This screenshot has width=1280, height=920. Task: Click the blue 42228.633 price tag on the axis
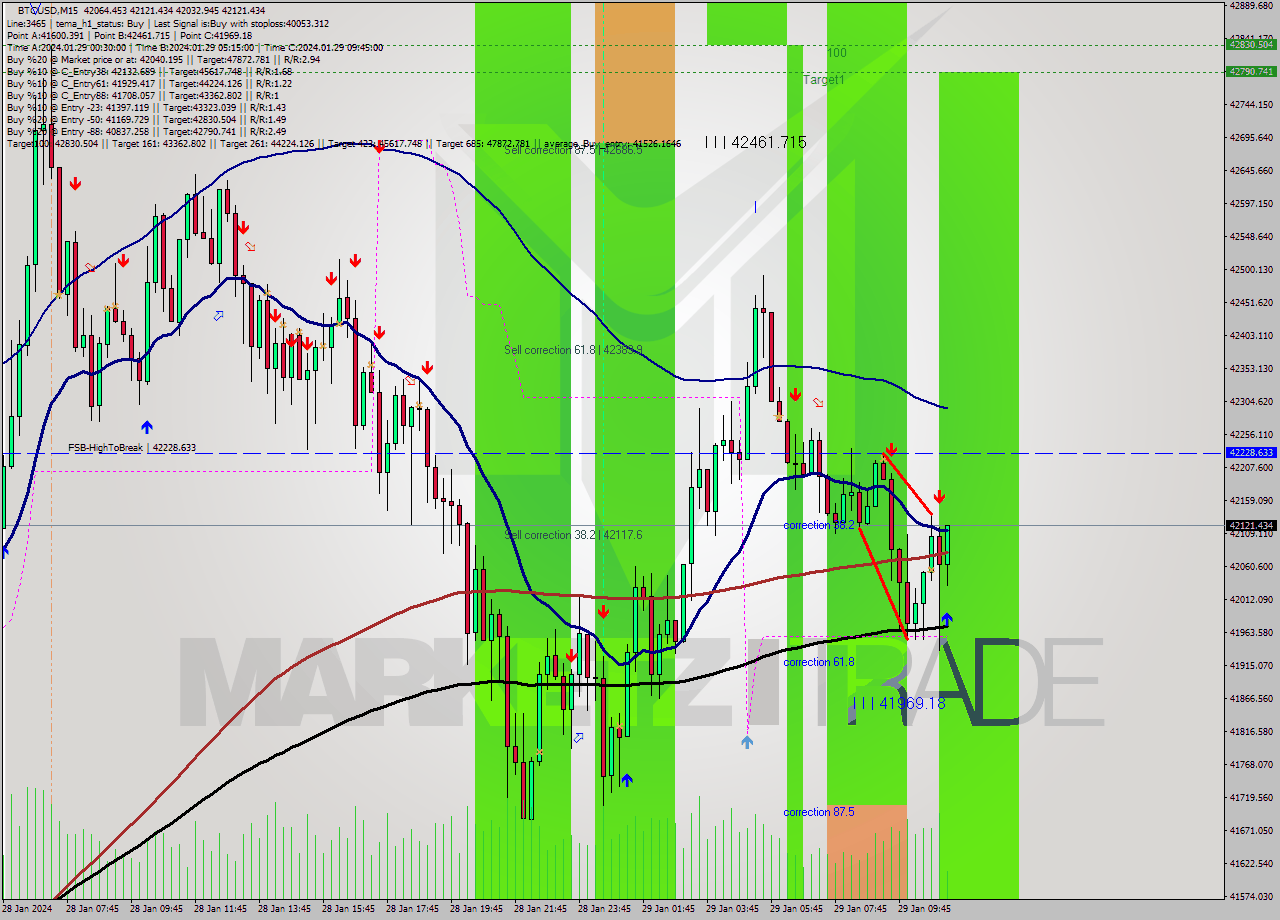pyautogui.click(x=1251, y=452)
